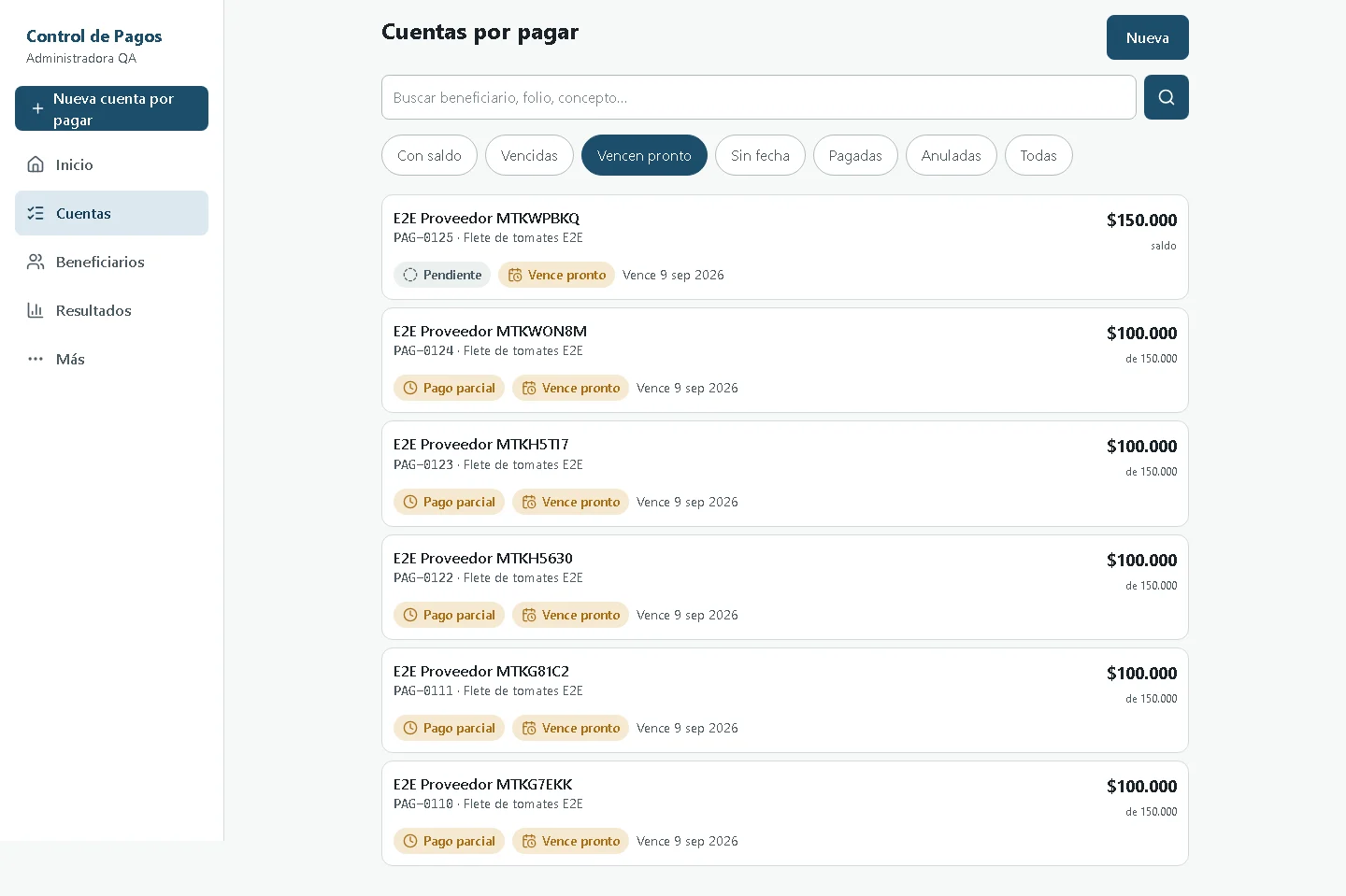1346x896 pixels.
Task: Go to Beneficiarios section
Action: click(x=111, y=262)
